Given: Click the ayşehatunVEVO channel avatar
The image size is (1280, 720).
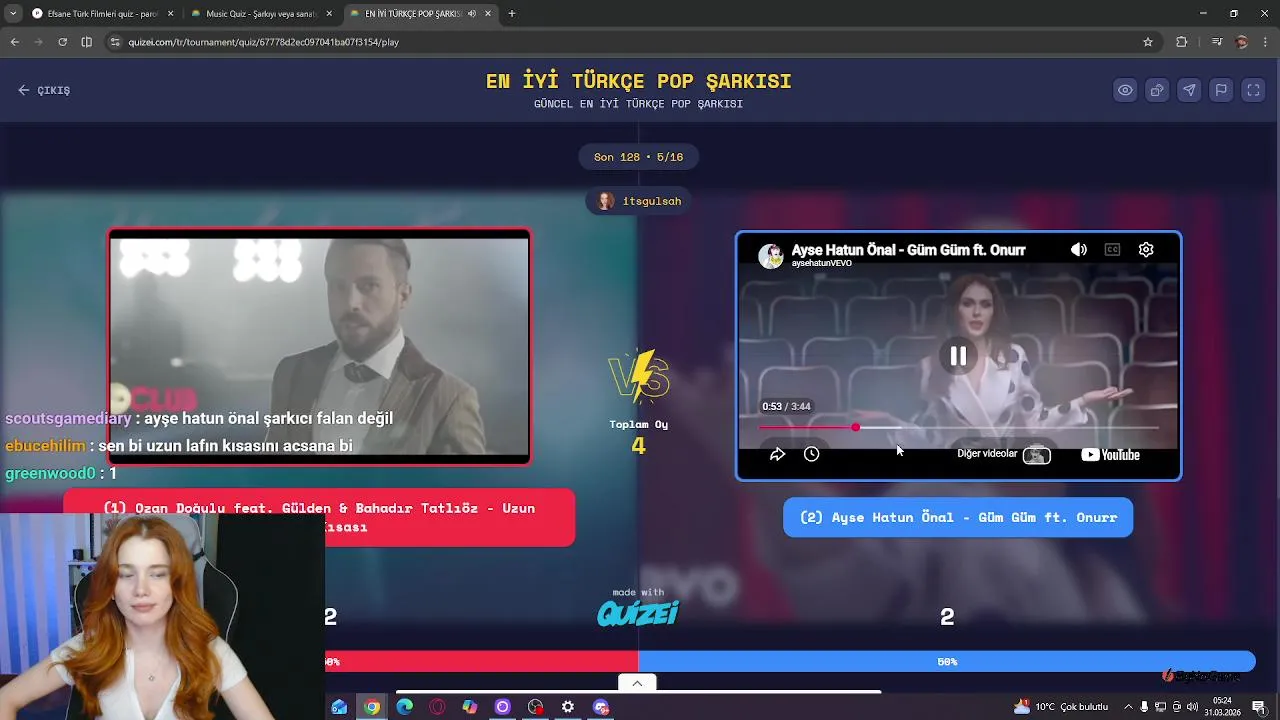Looking at the screenshot, I should [x=770, y=256].
